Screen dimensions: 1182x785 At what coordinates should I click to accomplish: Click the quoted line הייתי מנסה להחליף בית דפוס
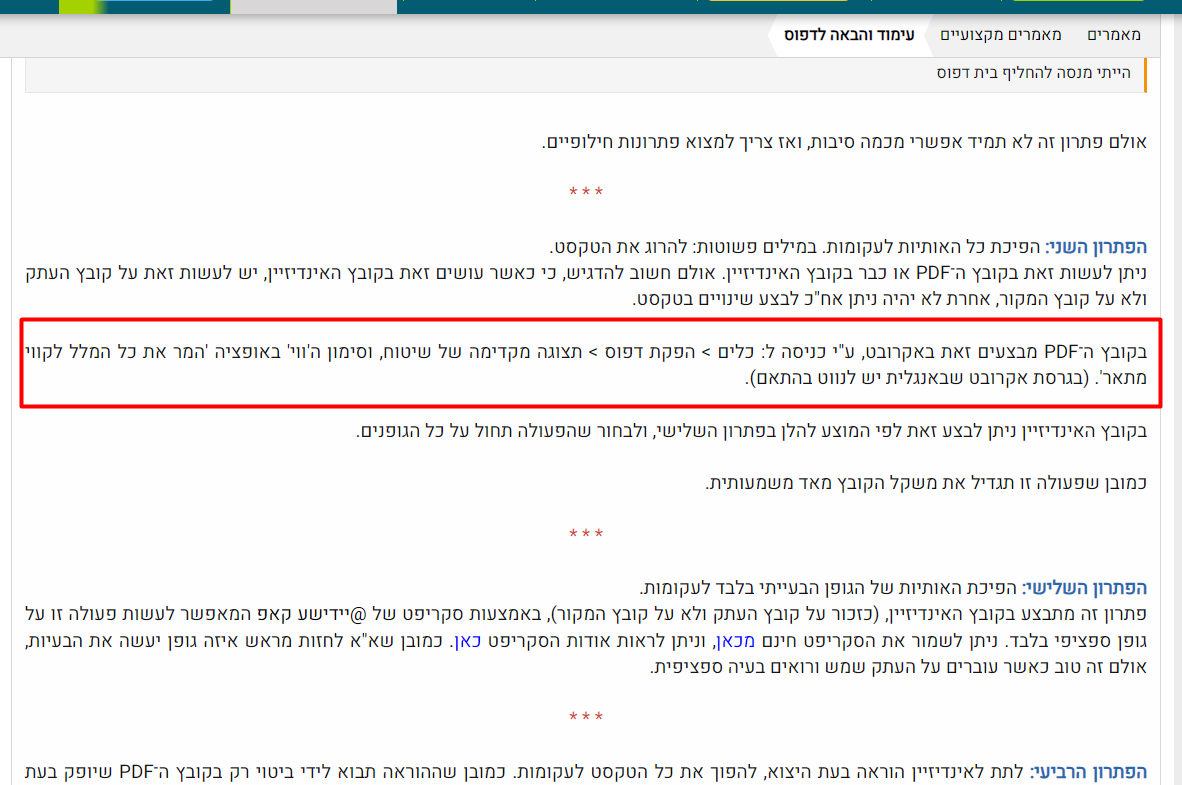click(1033, 72)
